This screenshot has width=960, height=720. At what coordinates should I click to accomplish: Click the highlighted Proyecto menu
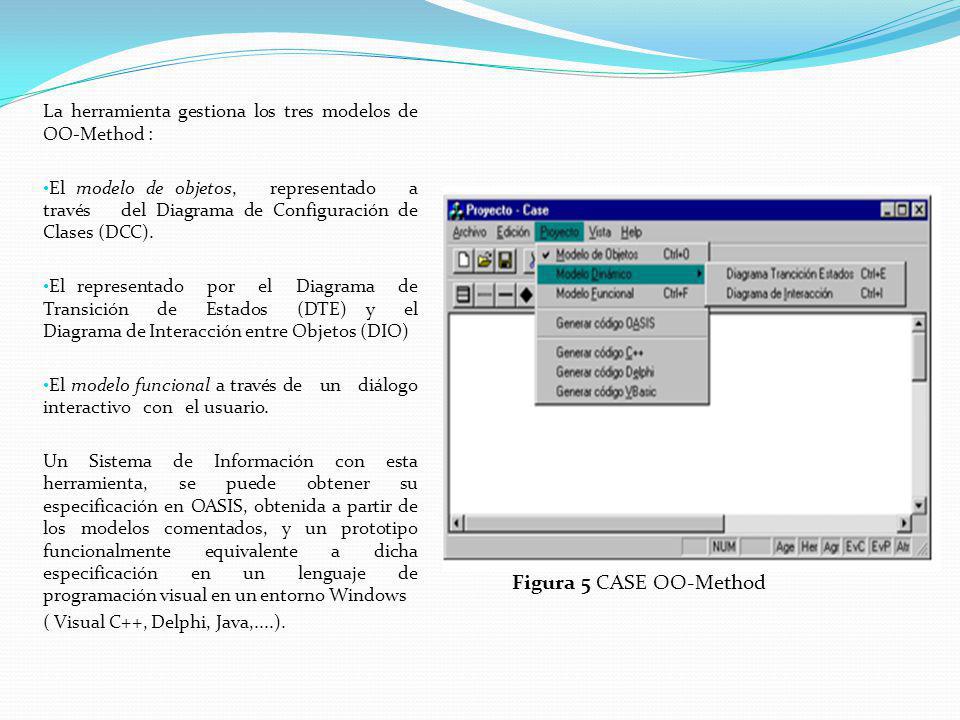[x=559, y=233]
